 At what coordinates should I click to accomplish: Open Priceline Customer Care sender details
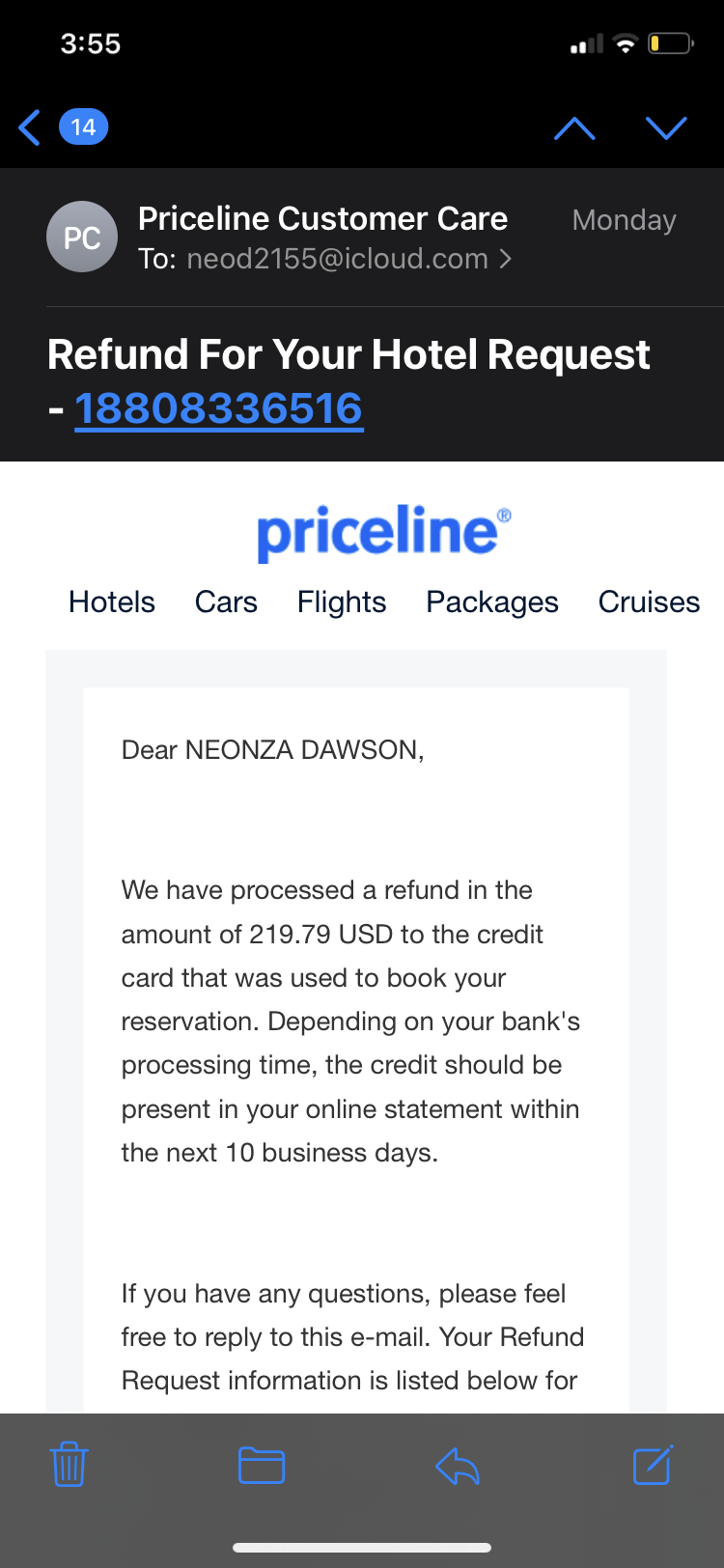[322, 219]
